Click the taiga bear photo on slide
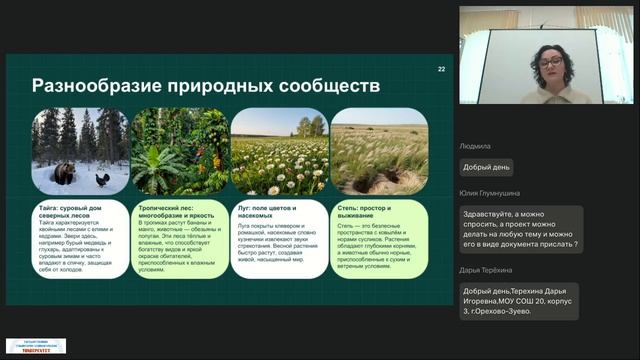The height and width of the screenshot is (360, 640). pos(80,151)
